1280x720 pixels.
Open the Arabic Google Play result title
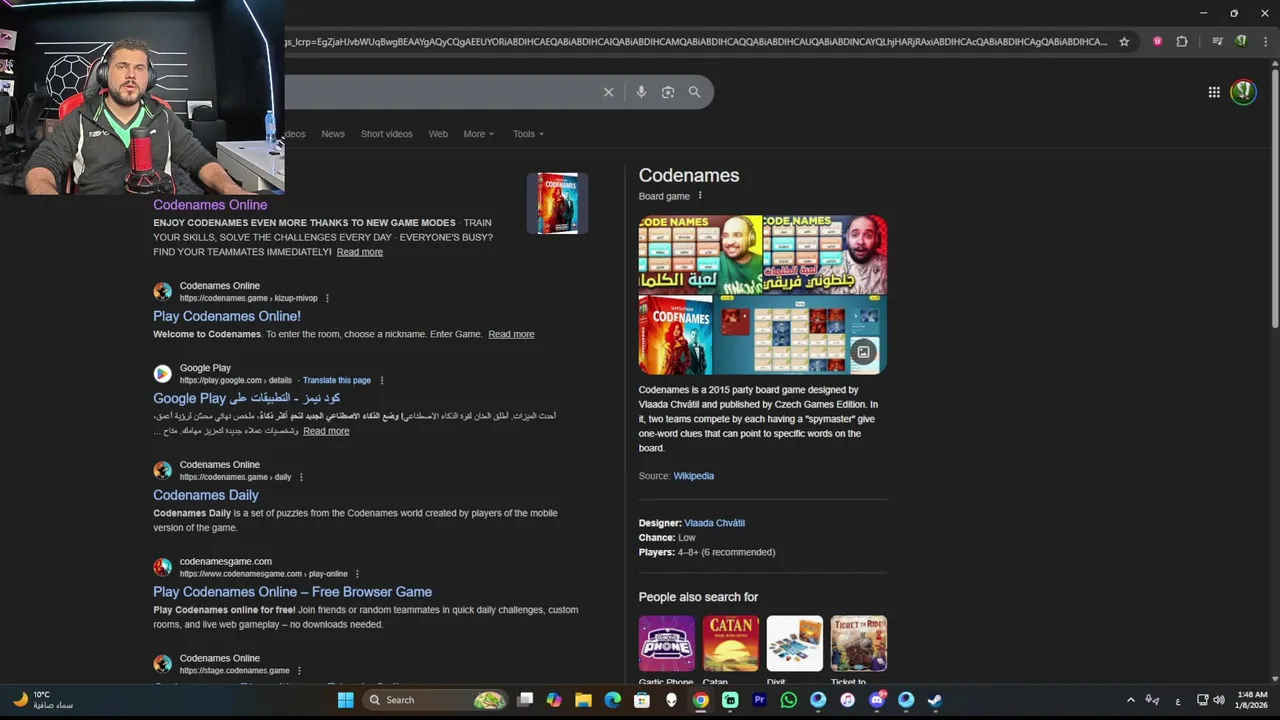pos(247,398)
